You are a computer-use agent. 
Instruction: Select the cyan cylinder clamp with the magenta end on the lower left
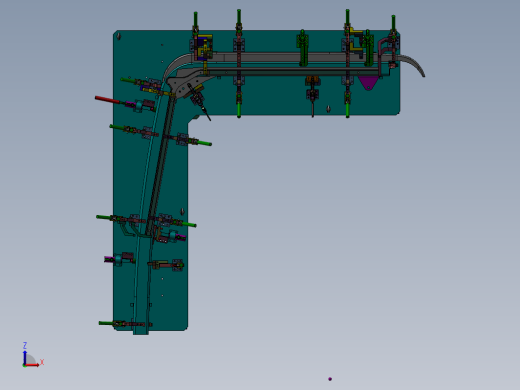118,259
